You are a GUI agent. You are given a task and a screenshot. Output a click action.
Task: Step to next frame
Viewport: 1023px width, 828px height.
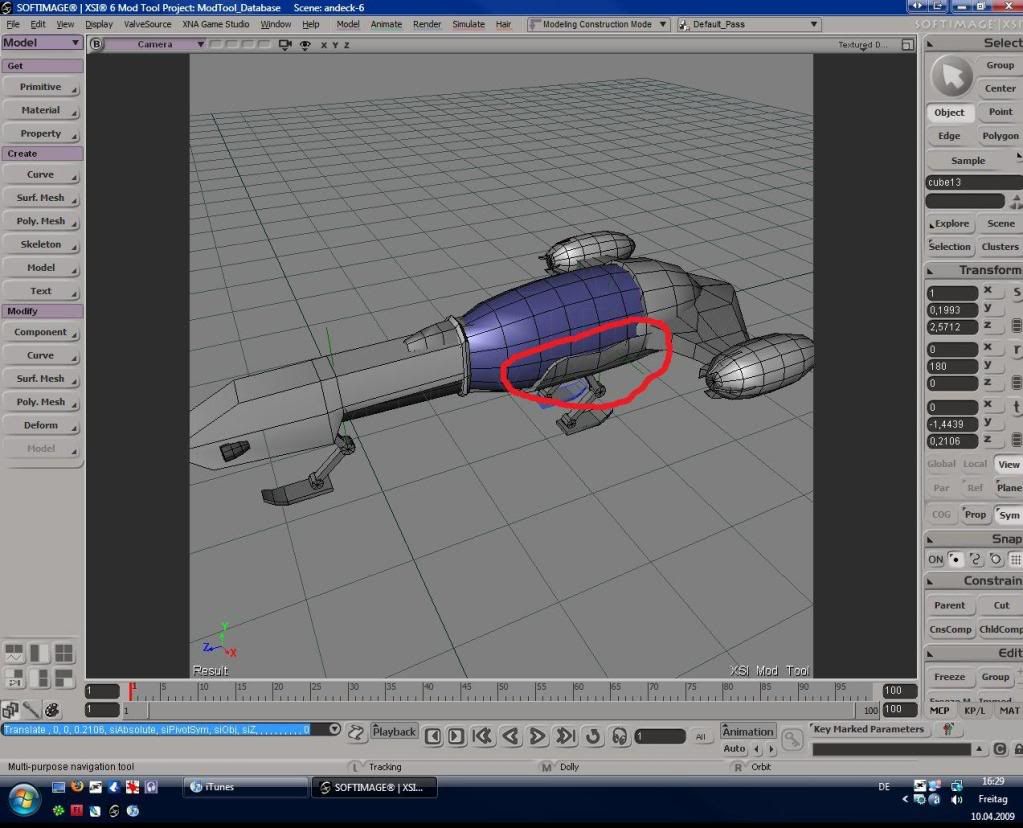456,737
